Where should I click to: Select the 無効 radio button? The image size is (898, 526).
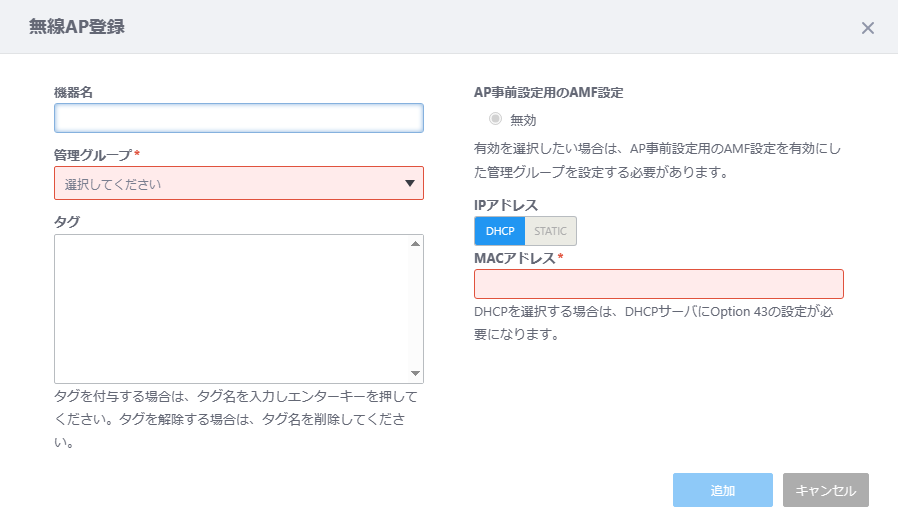click(495, 119)
